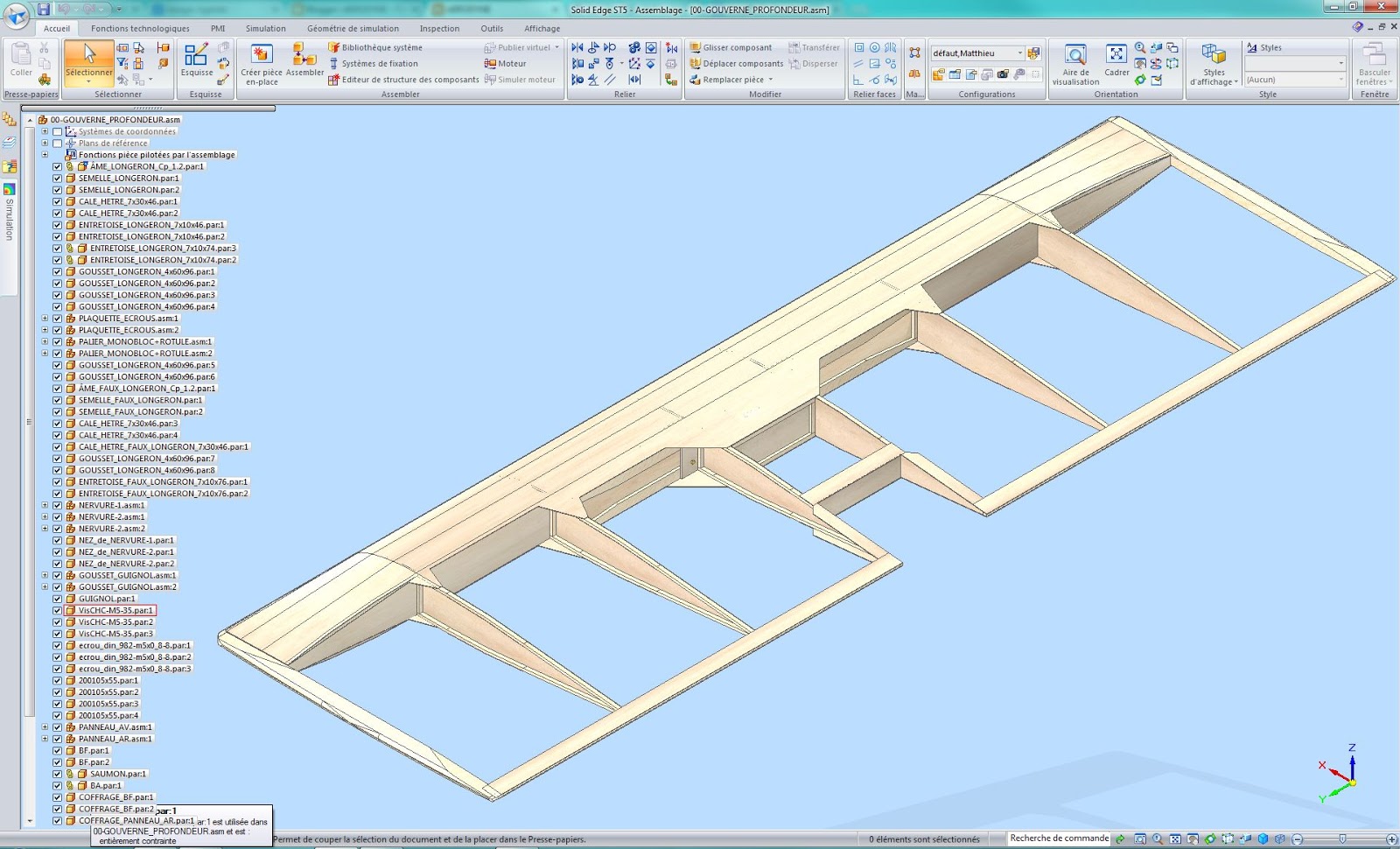Open the défaut,Matthieu configuration dropdown
The image size is (1400, 849).
(x=1019, y=53)
